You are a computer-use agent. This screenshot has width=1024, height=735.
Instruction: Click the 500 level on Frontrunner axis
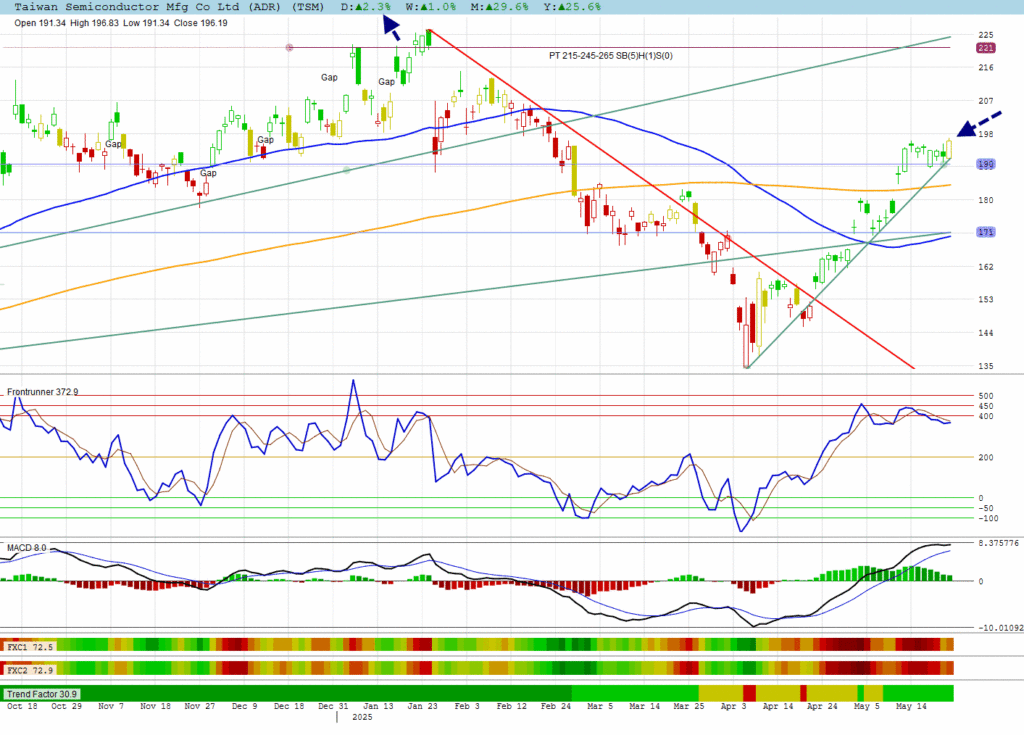click(x=985, y=396)
